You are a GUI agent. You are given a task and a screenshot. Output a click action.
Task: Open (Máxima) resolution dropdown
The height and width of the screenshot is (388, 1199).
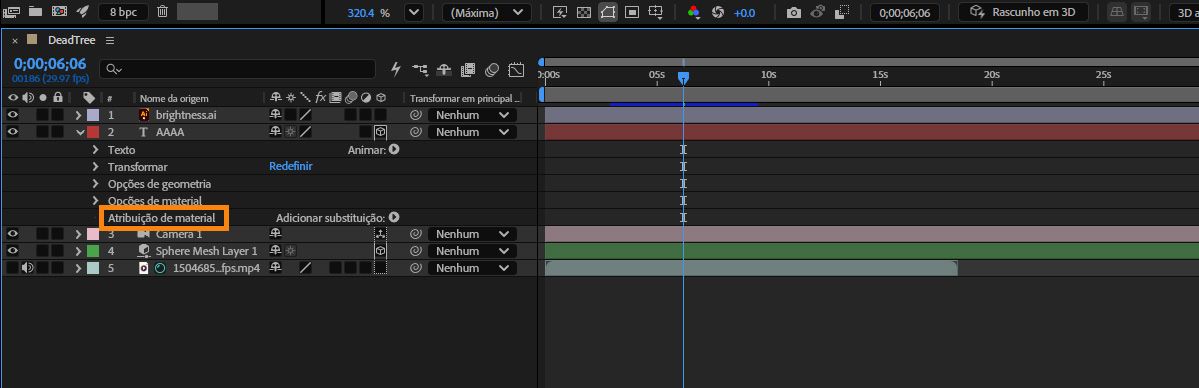click(487, 13)
